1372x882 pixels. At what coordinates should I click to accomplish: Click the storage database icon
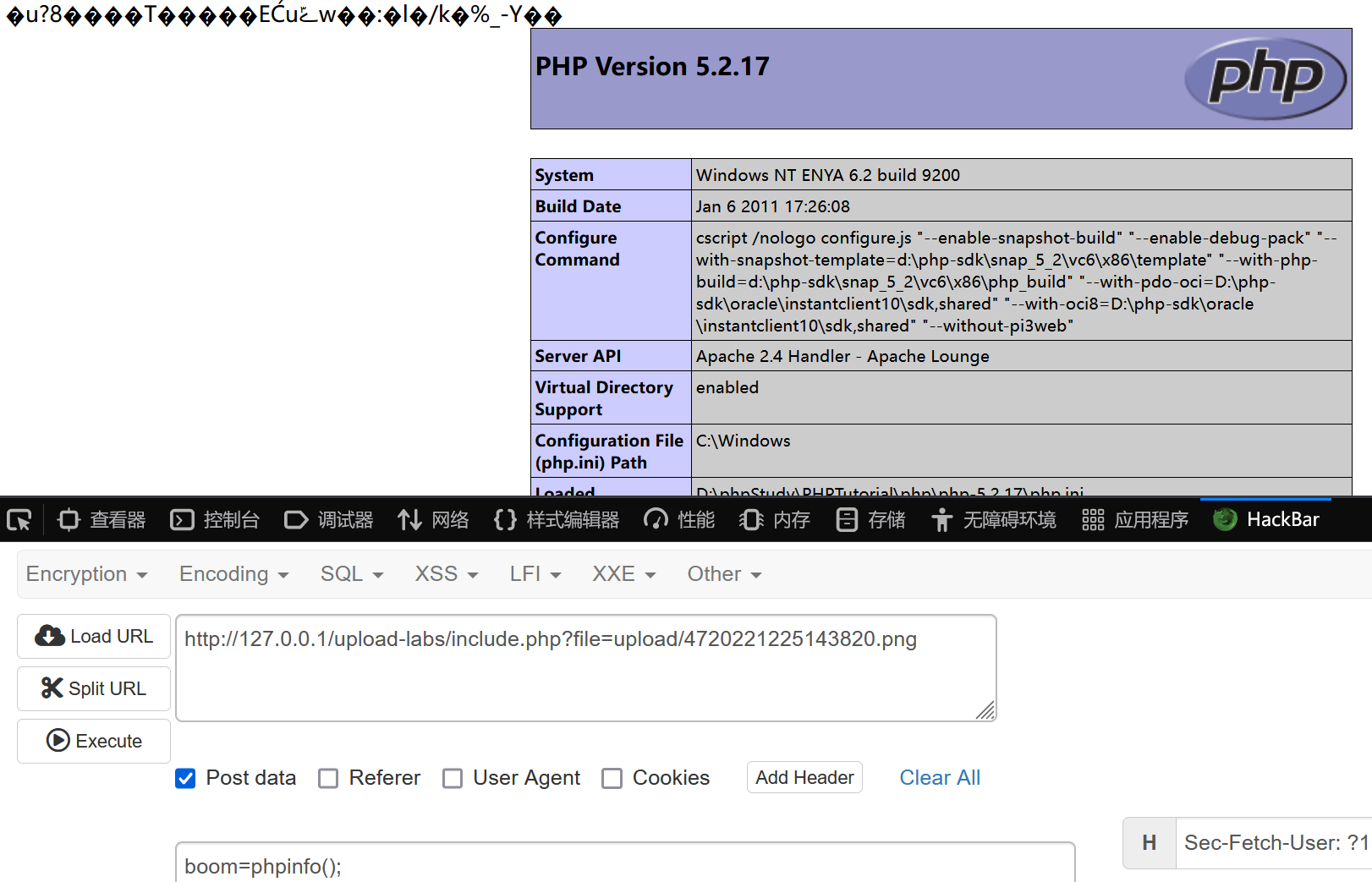click(x=846, y=519)
